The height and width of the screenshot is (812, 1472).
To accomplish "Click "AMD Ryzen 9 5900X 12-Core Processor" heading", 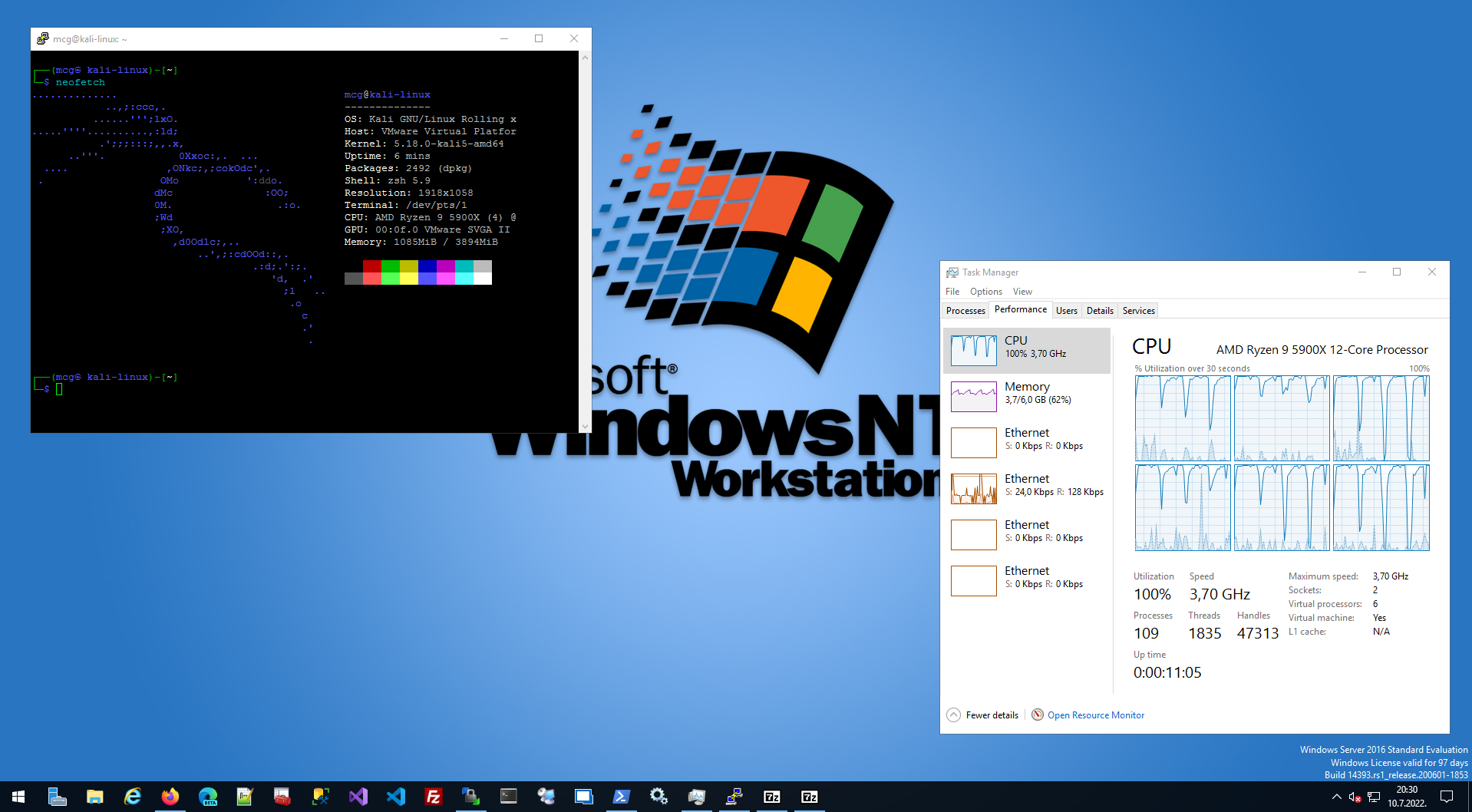I will tap(1322, 350).
